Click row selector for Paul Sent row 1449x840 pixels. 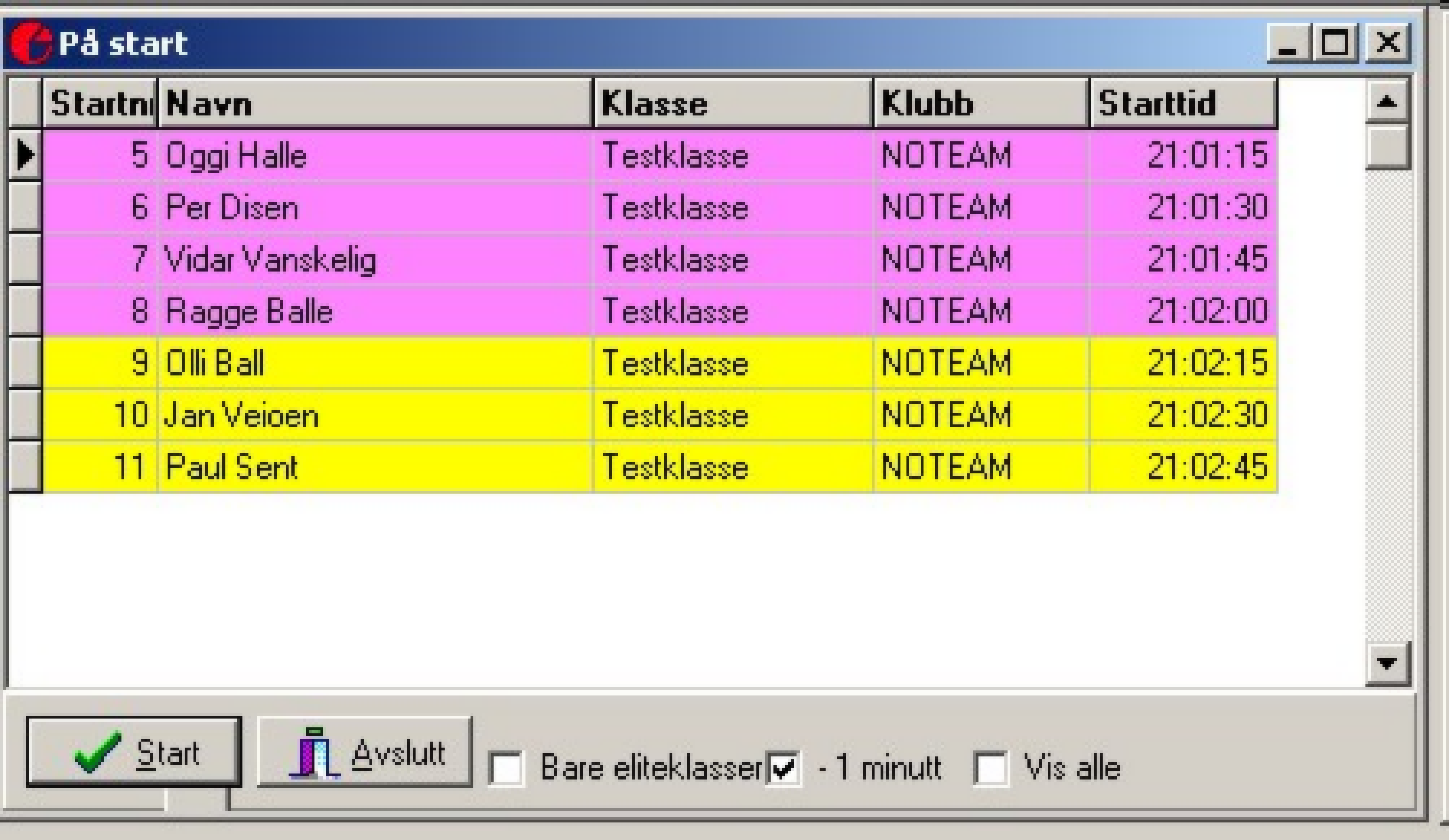coord(25,466)
